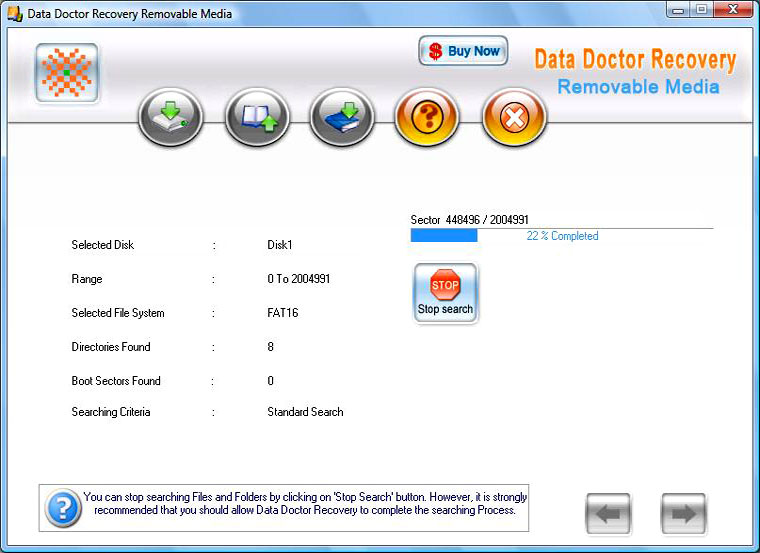The width and height of the screenshot is (760, 553).
Task: Close the Data Doctor Recovery window
Action: coord(733,10)
